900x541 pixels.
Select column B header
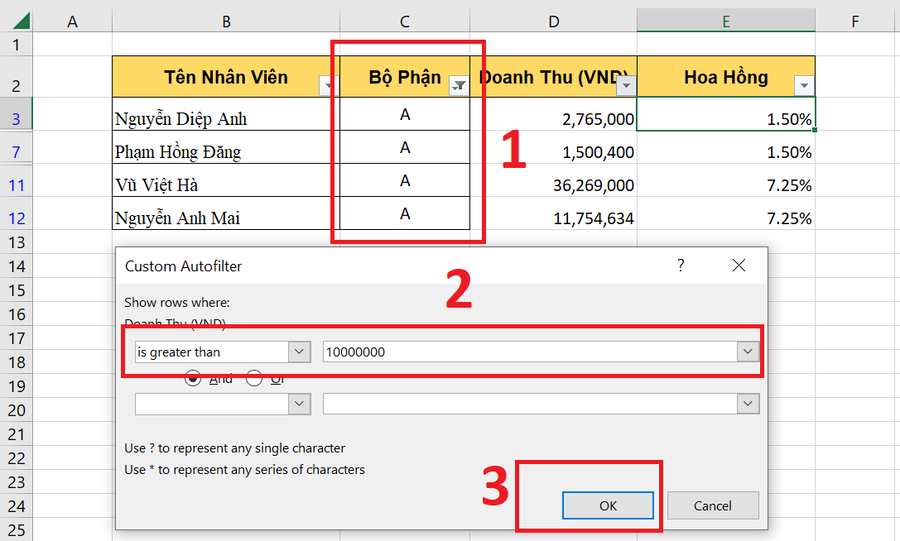pyautogui.click(x=226, y=22)
